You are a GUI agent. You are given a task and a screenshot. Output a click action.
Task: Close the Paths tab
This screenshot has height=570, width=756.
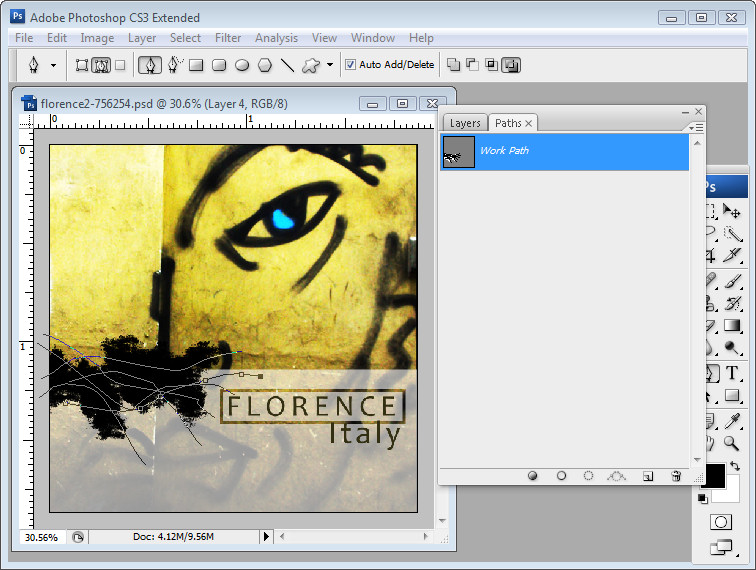click(x=528, y=123)
